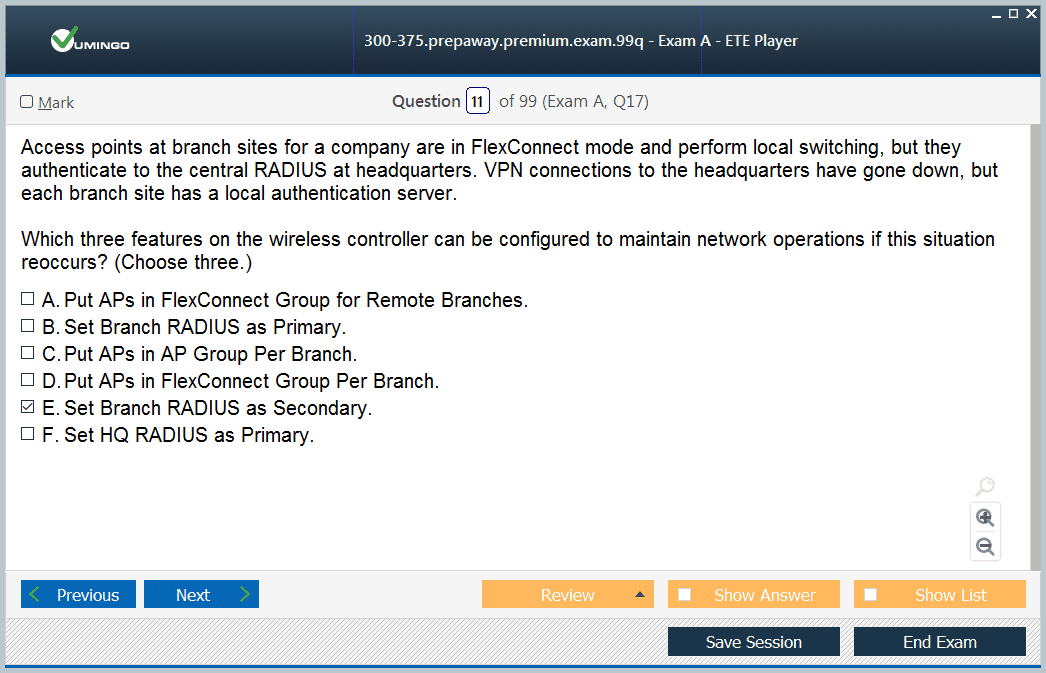
Task: Check option D FlexConnect Group Per Branch
Action: pos(27,380)
